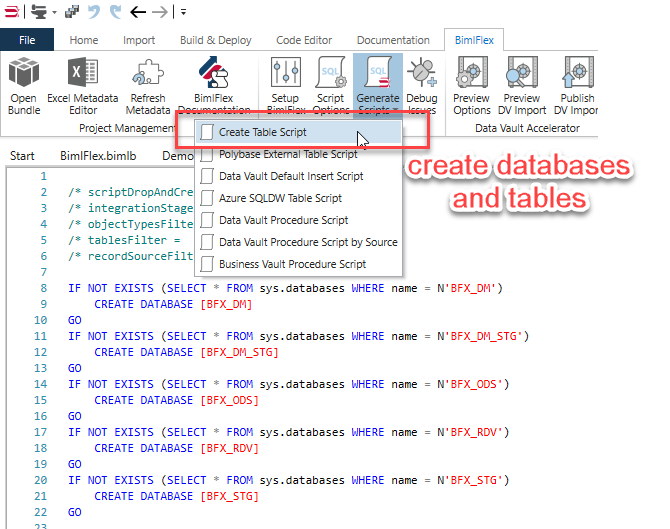The height and width of the screenshot is (529, 670).
Task: Click the Generate Scripts button
Action: pos(378,83)
